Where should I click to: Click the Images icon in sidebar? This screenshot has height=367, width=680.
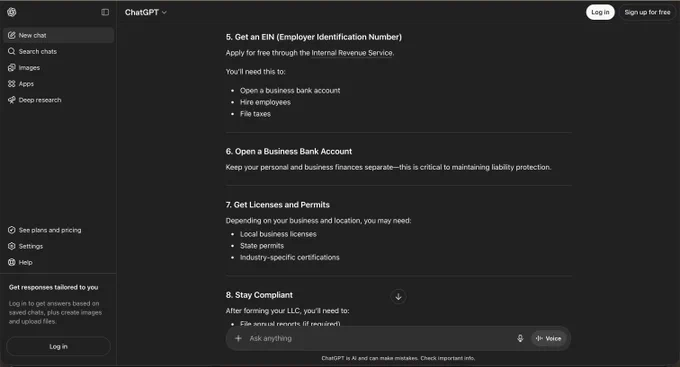(12, 68)
